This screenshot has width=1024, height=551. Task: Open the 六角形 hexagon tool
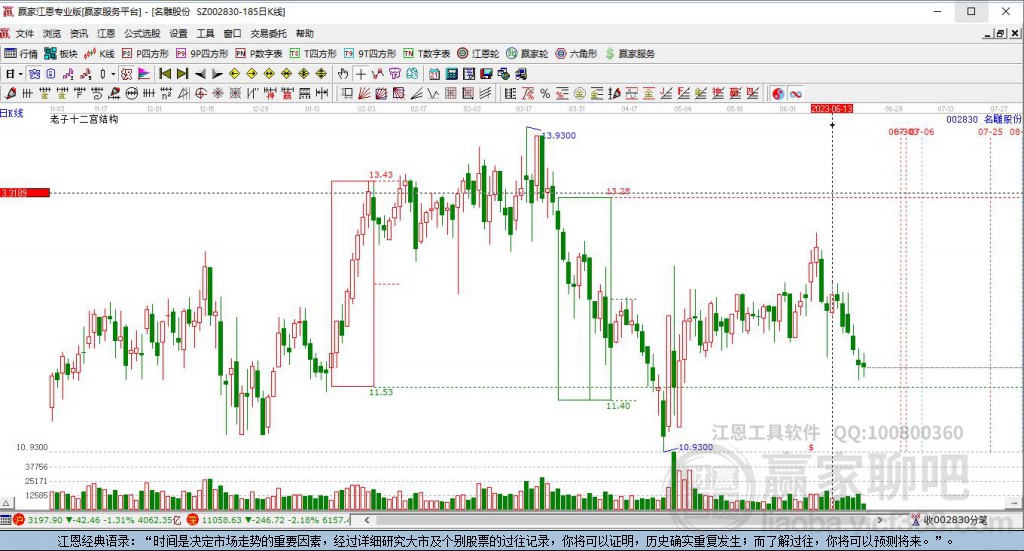point(576,54)
